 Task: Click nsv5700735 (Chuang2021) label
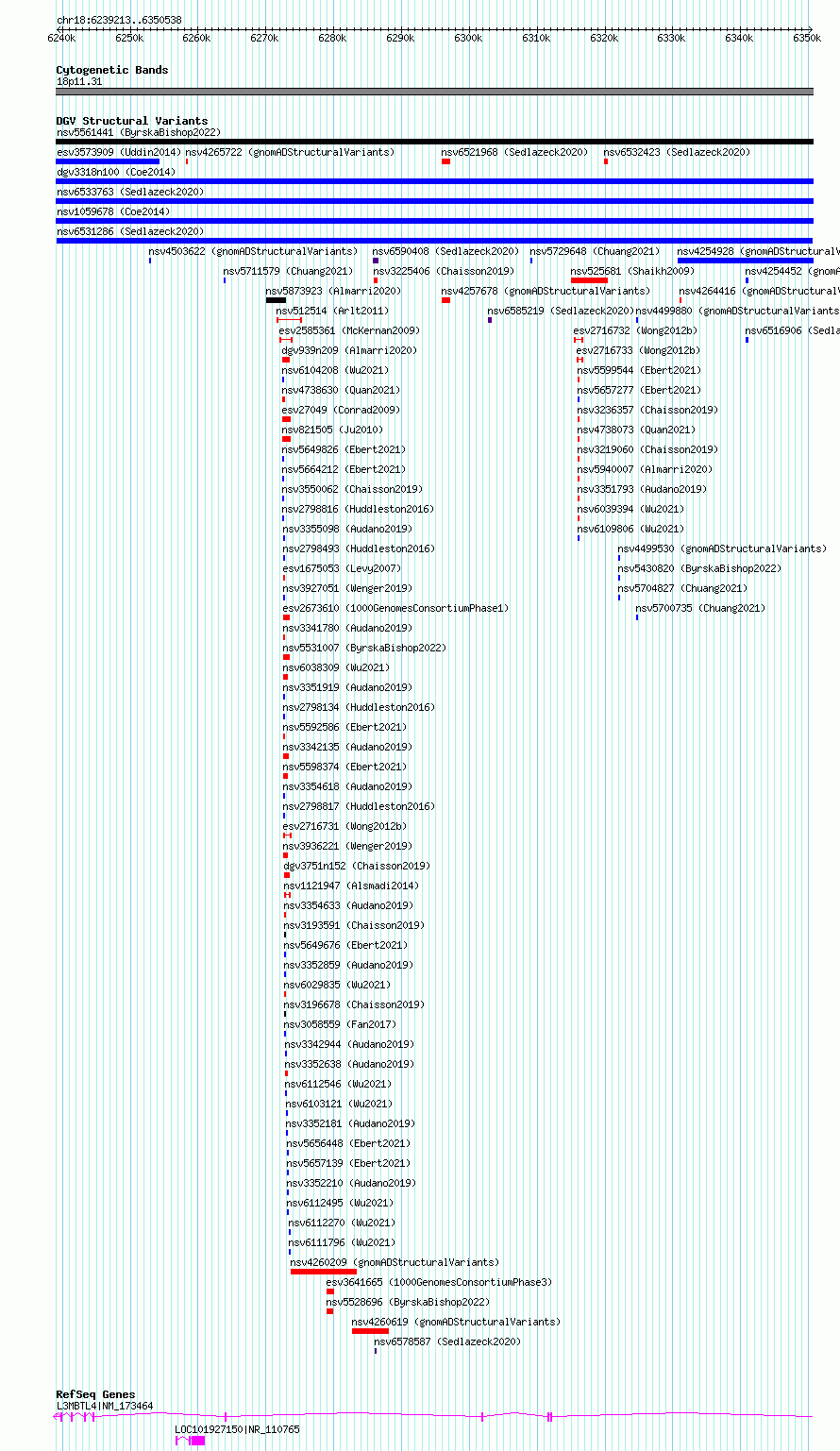point(700,608)
